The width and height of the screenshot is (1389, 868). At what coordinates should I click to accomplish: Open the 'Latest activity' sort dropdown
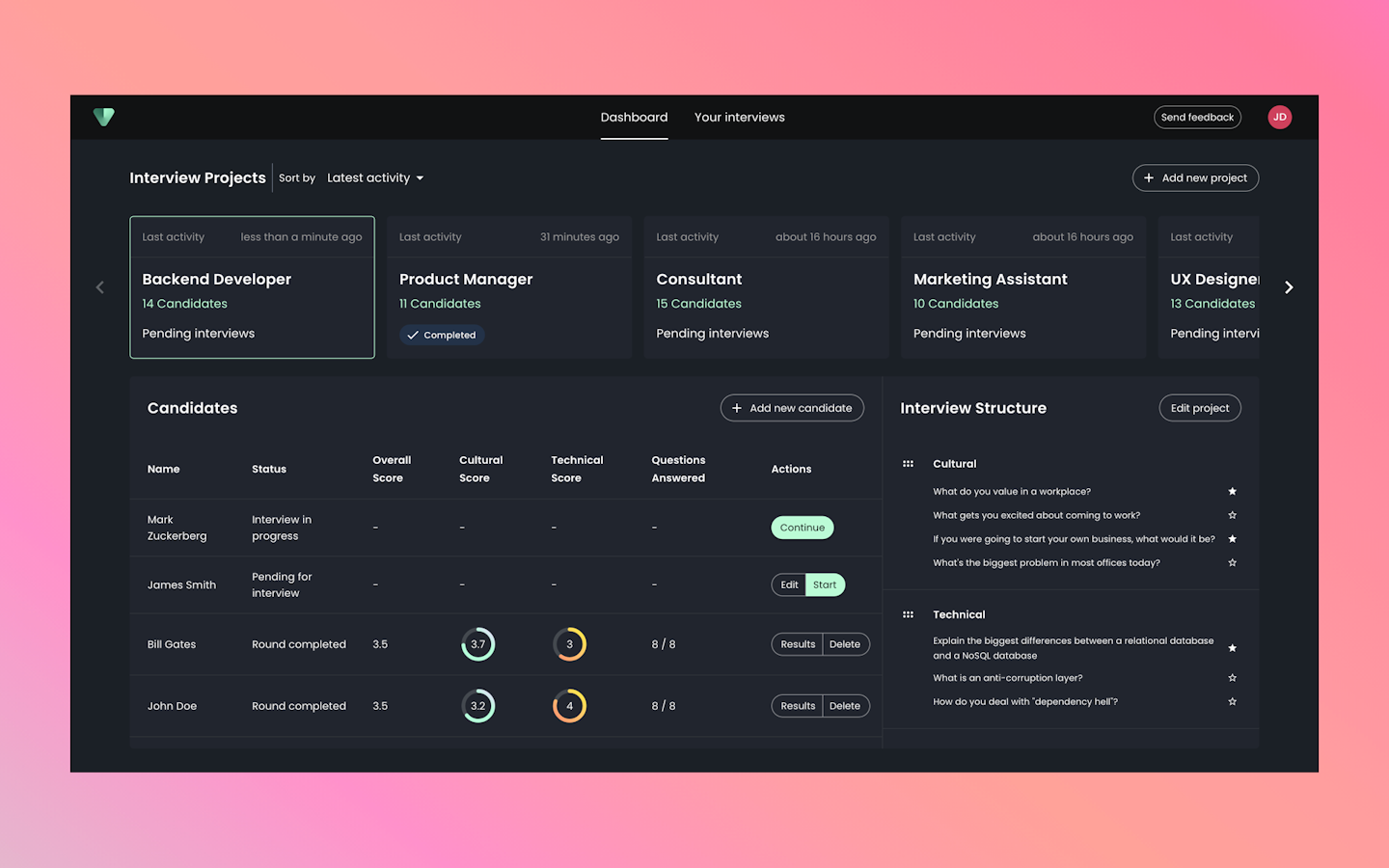[x=375, y=178]
